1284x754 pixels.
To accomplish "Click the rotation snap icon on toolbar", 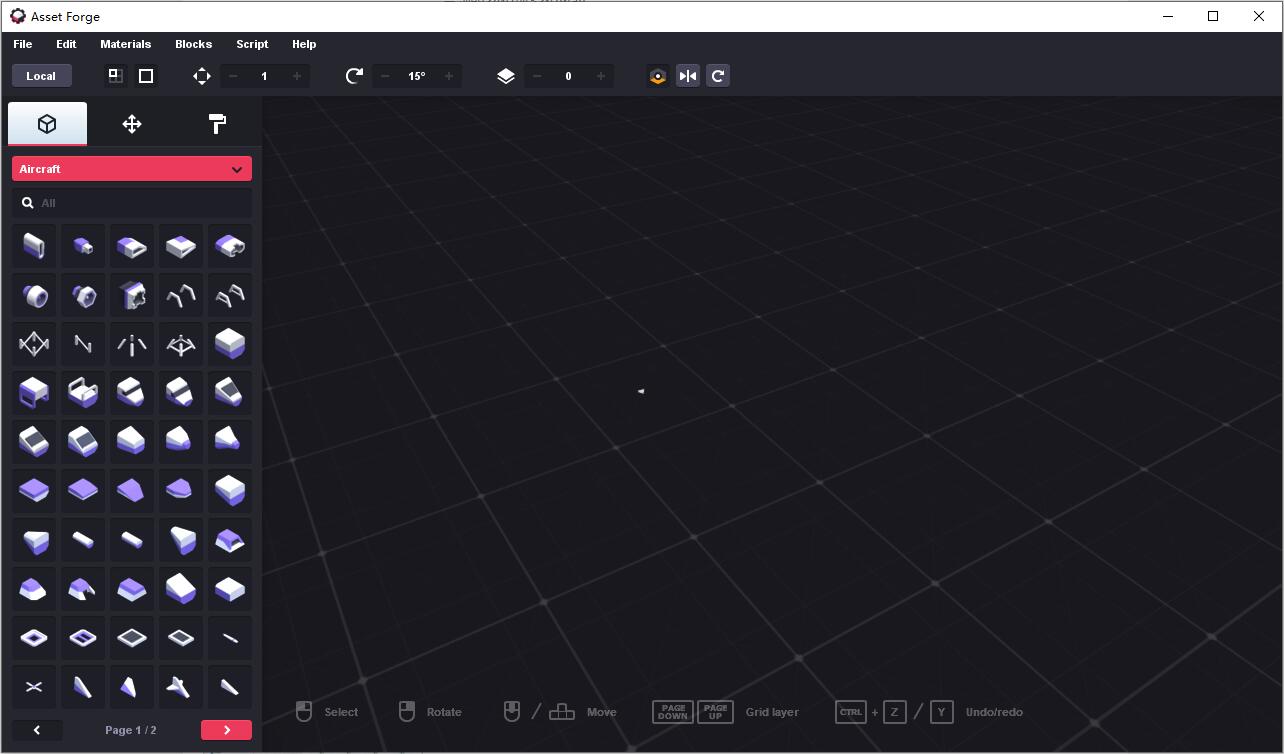I will click(x=354, y=75).
